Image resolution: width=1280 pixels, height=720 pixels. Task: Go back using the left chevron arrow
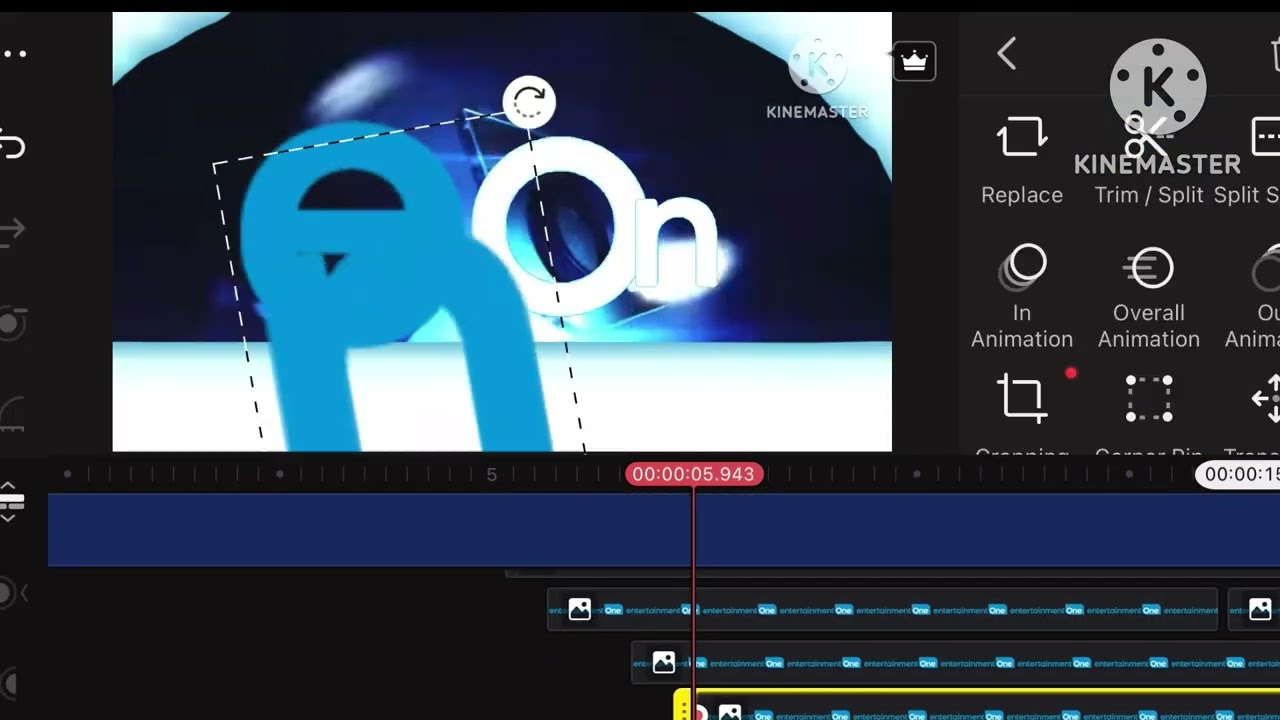[1007, 54]
